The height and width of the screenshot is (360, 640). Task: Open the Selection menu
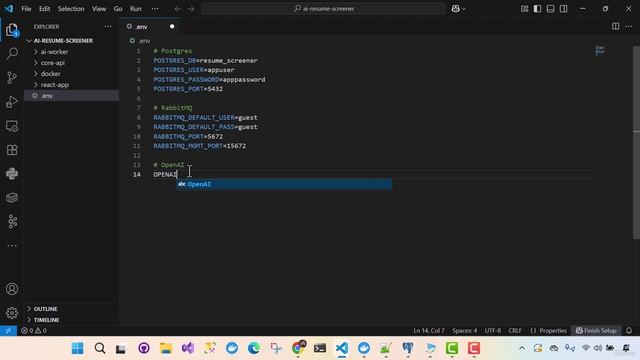click(71, 9)
